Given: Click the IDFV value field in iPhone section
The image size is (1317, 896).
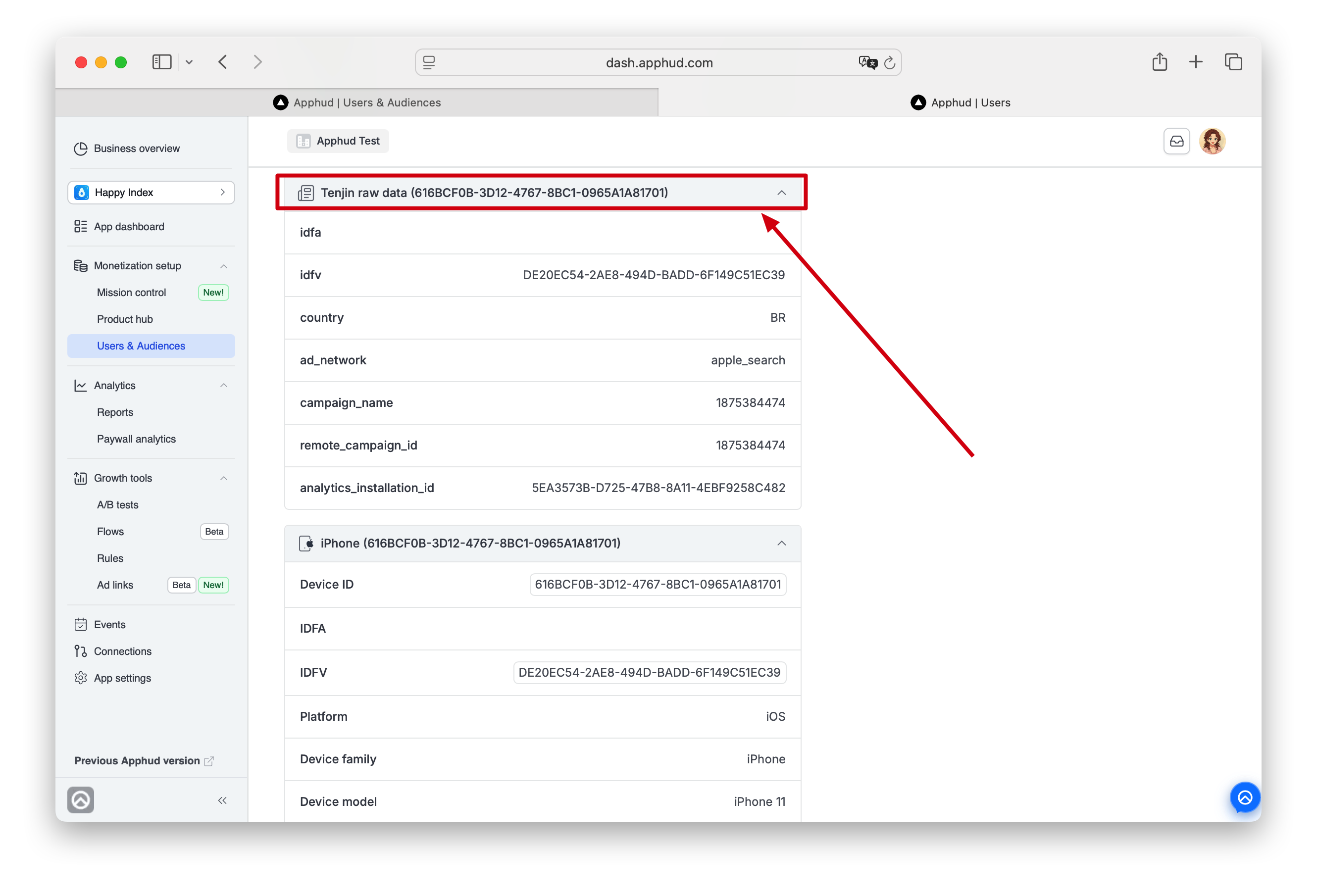Looking at the screenshot, I should click(650, 672).
